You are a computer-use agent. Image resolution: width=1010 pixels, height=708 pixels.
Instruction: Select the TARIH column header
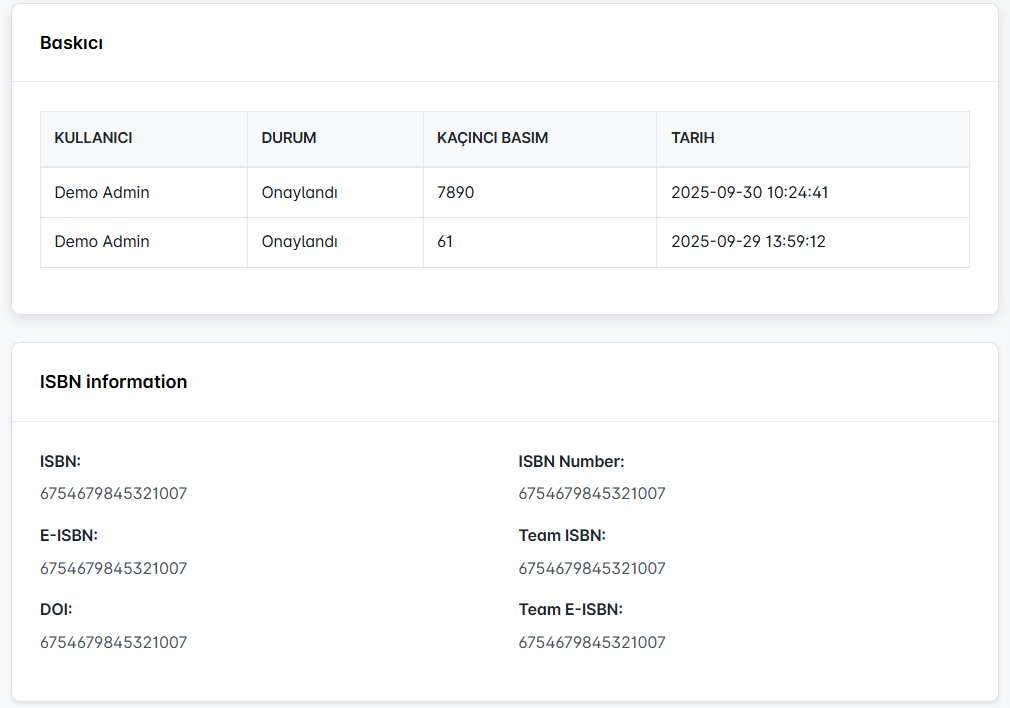(692, 138)
